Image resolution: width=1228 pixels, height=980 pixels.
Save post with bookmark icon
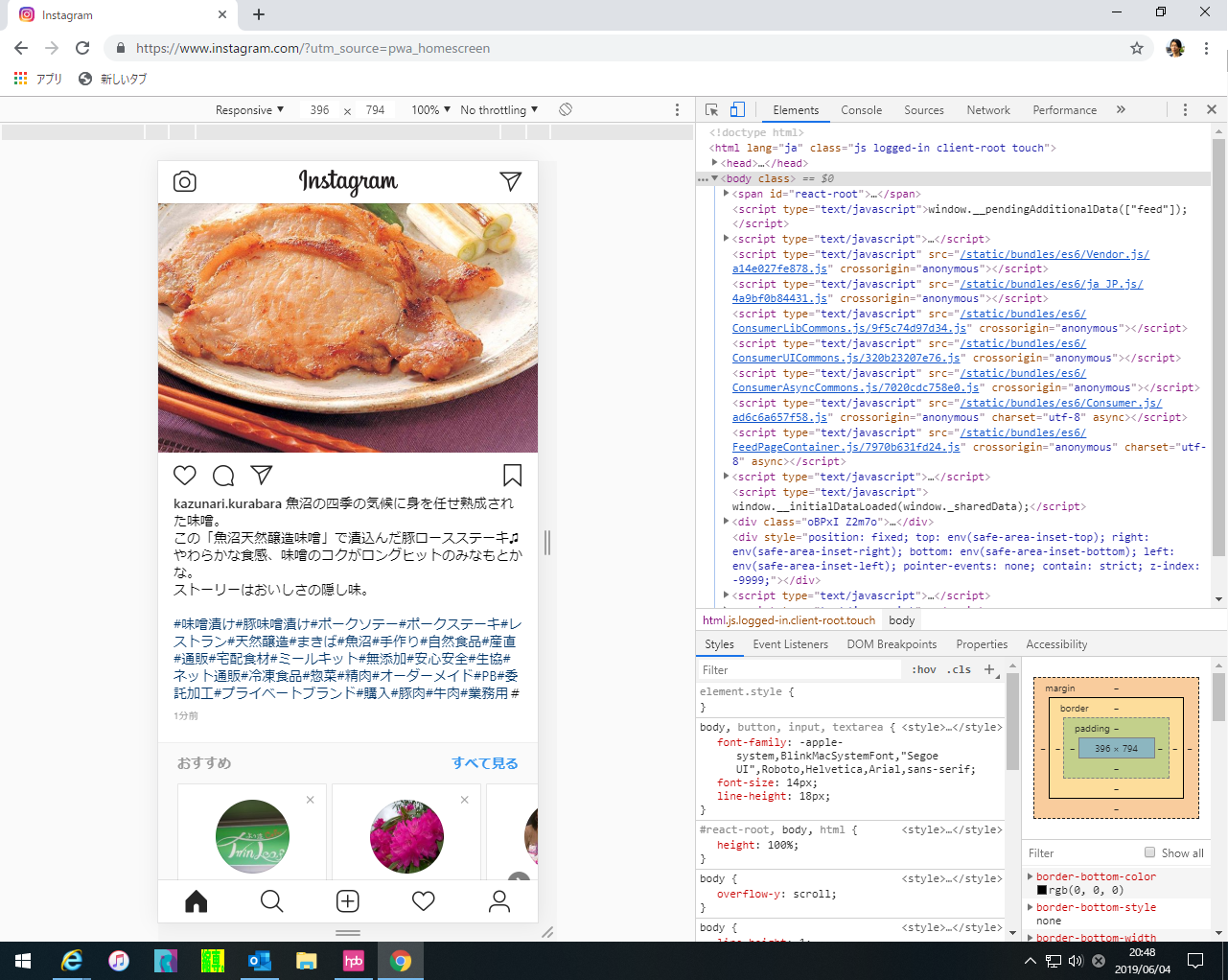pyautogui.click(x=512, y=476)
